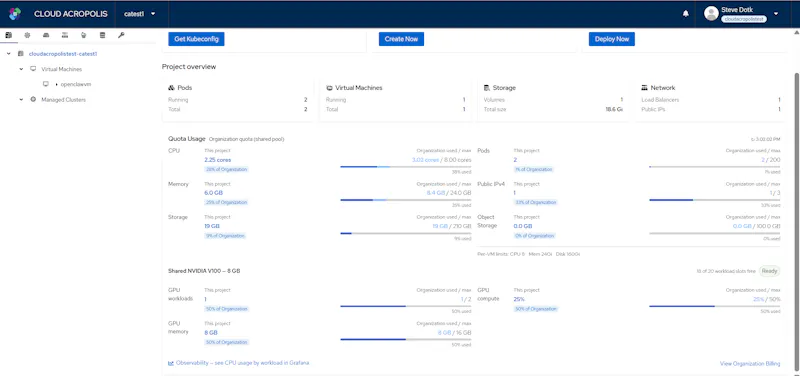800x376 pixels.
Task: Open the third sidebar tab icon (tray)
Action: tap(46, 35)
